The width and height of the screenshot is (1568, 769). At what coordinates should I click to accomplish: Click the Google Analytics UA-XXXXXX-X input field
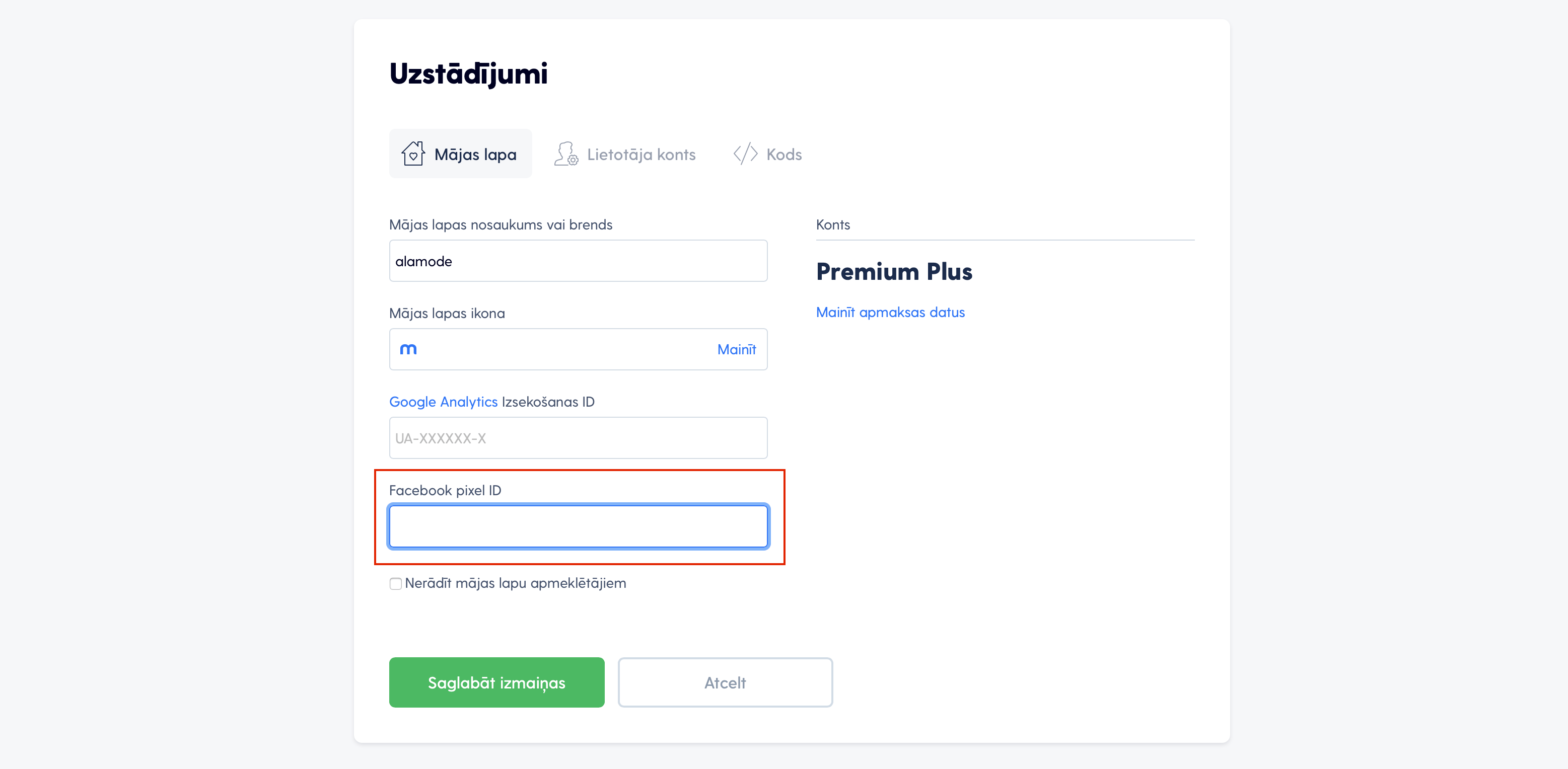578,438
